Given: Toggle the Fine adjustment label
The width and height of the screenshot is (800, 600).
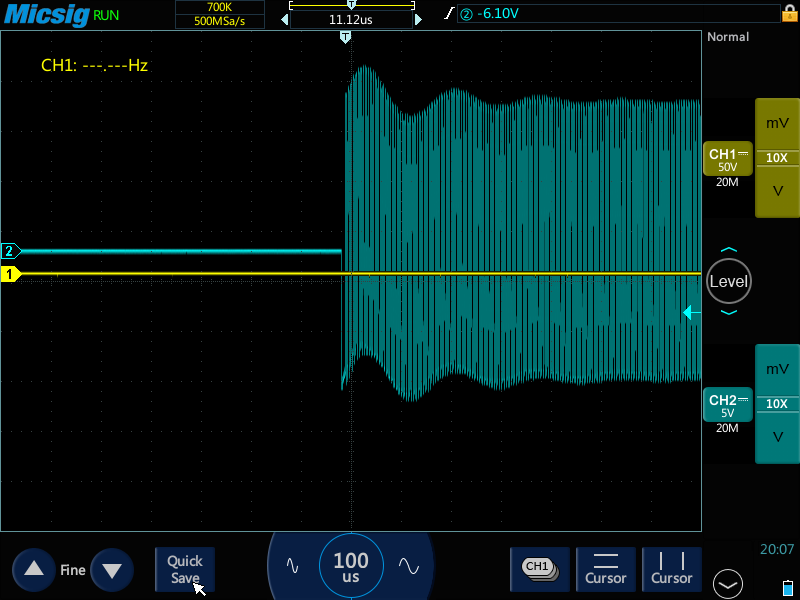Looking at the screenshot, I should [x=73, y=570].
